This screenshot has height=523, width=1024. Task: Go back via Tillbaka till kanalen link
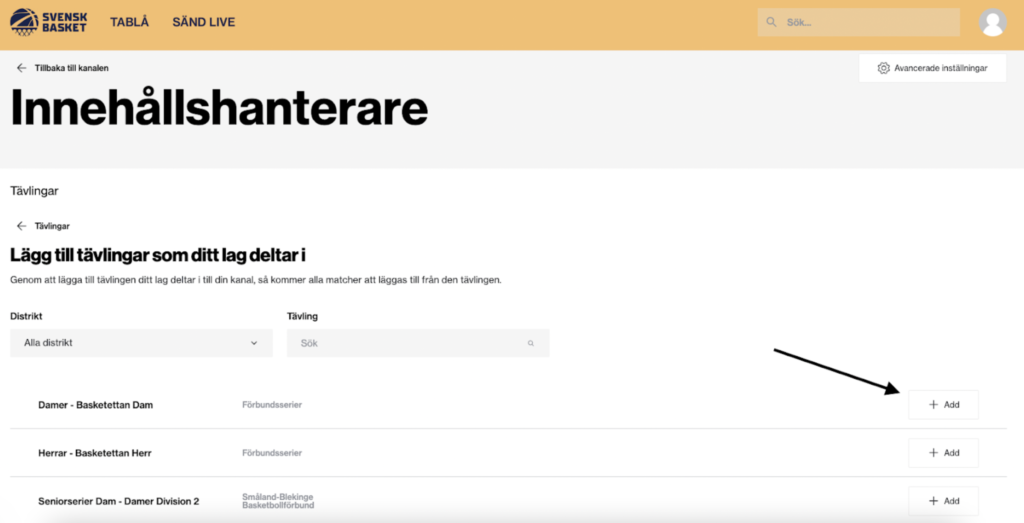coord(71,68)
